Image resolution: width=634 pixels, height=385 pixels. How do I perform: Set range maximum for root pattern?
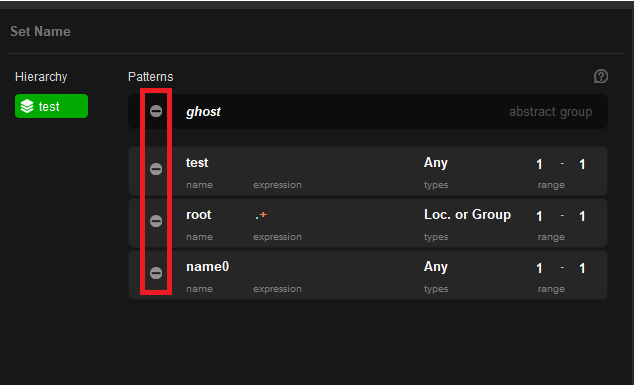click(582, 216)
